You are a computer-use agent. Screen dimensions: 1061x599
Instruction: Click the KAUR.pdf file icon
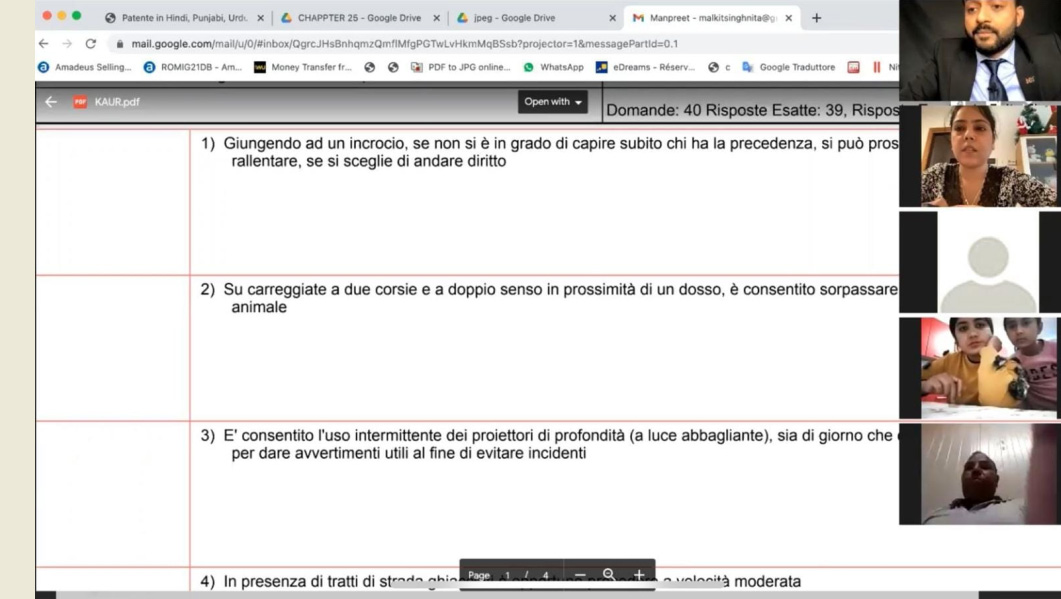(80, 102)
